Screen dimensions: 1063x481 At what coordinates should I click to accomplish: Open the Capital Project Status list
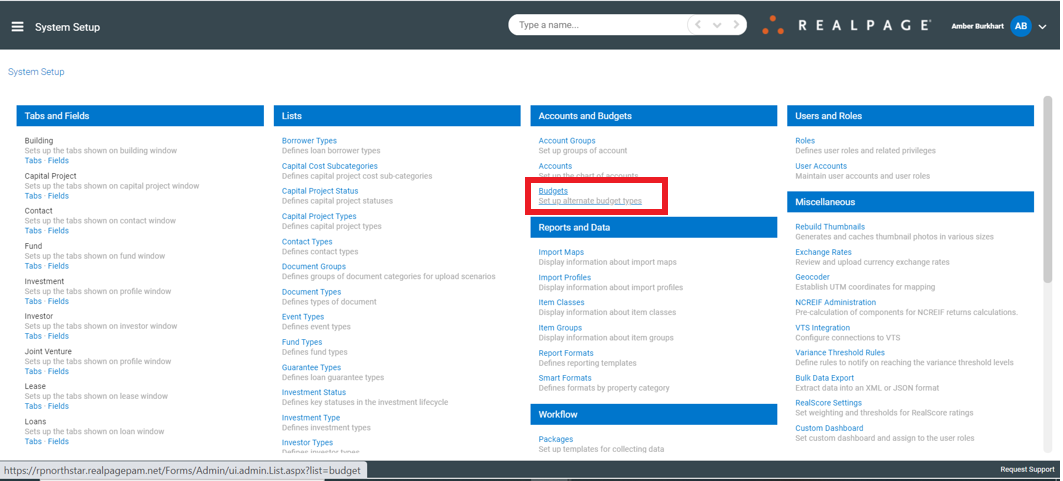(320, 191)
